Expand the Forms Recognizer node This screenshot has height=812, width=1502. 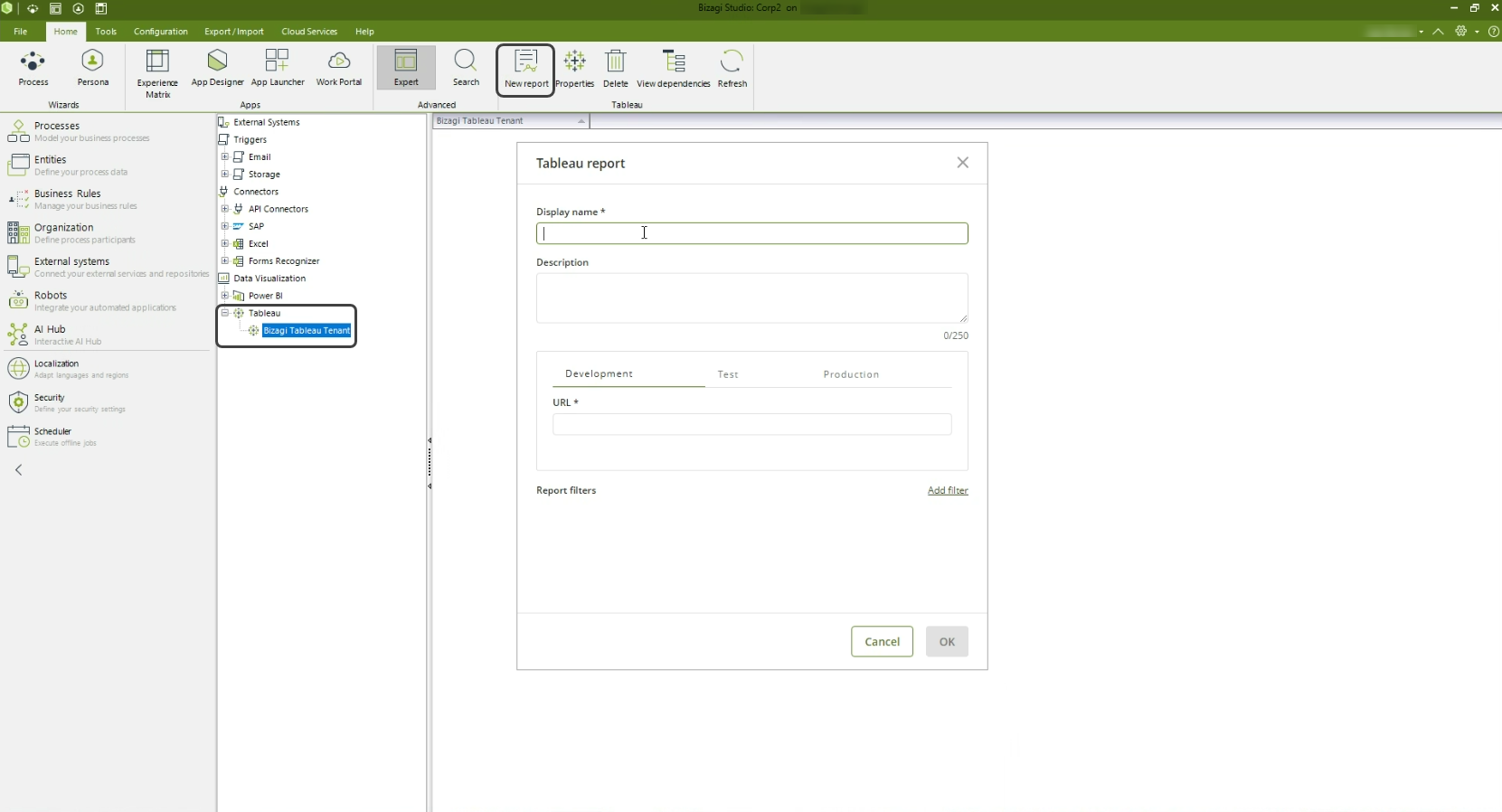point(225,260)
